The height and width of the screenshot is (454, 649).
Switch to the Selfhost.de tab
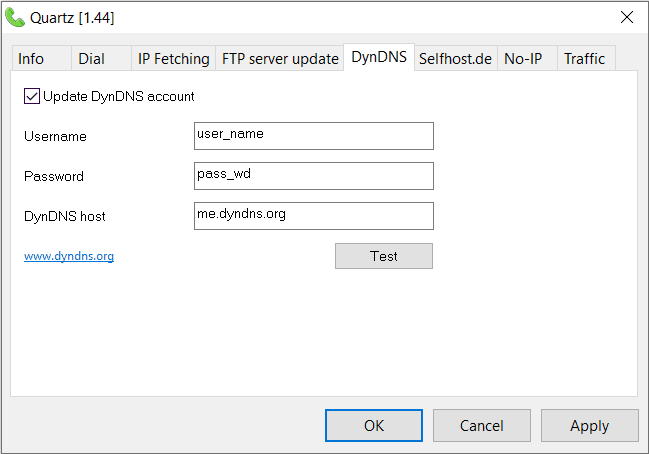[x=455, y=59]
